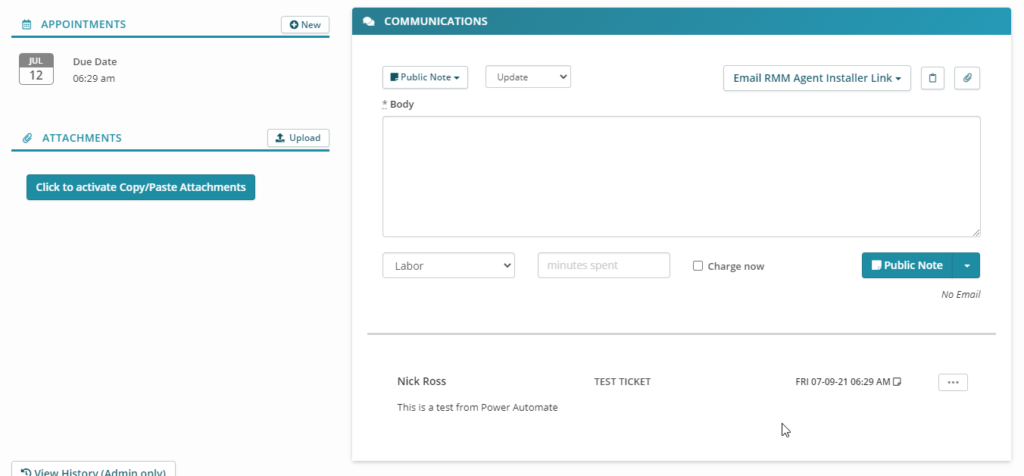The image size is (1024, 476).
Task: Click the paperclip attach icon button
Action: (967, 78)
